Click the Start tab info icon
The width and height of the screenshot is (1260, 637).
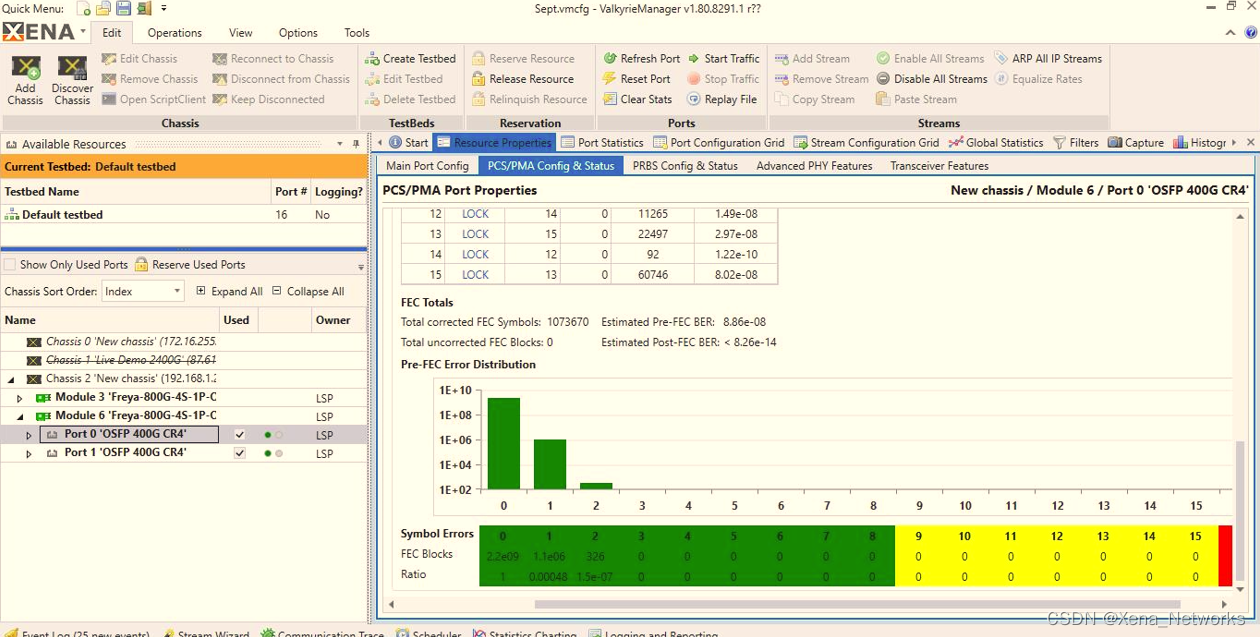coord(395,143)
